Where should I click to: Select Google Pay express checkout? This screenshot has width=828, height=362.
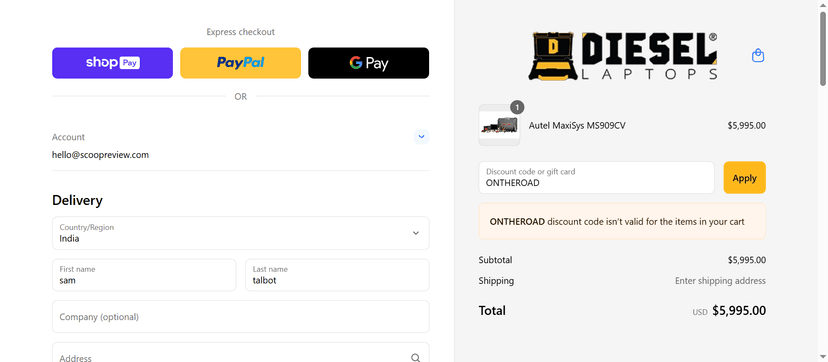coord(369,63)
